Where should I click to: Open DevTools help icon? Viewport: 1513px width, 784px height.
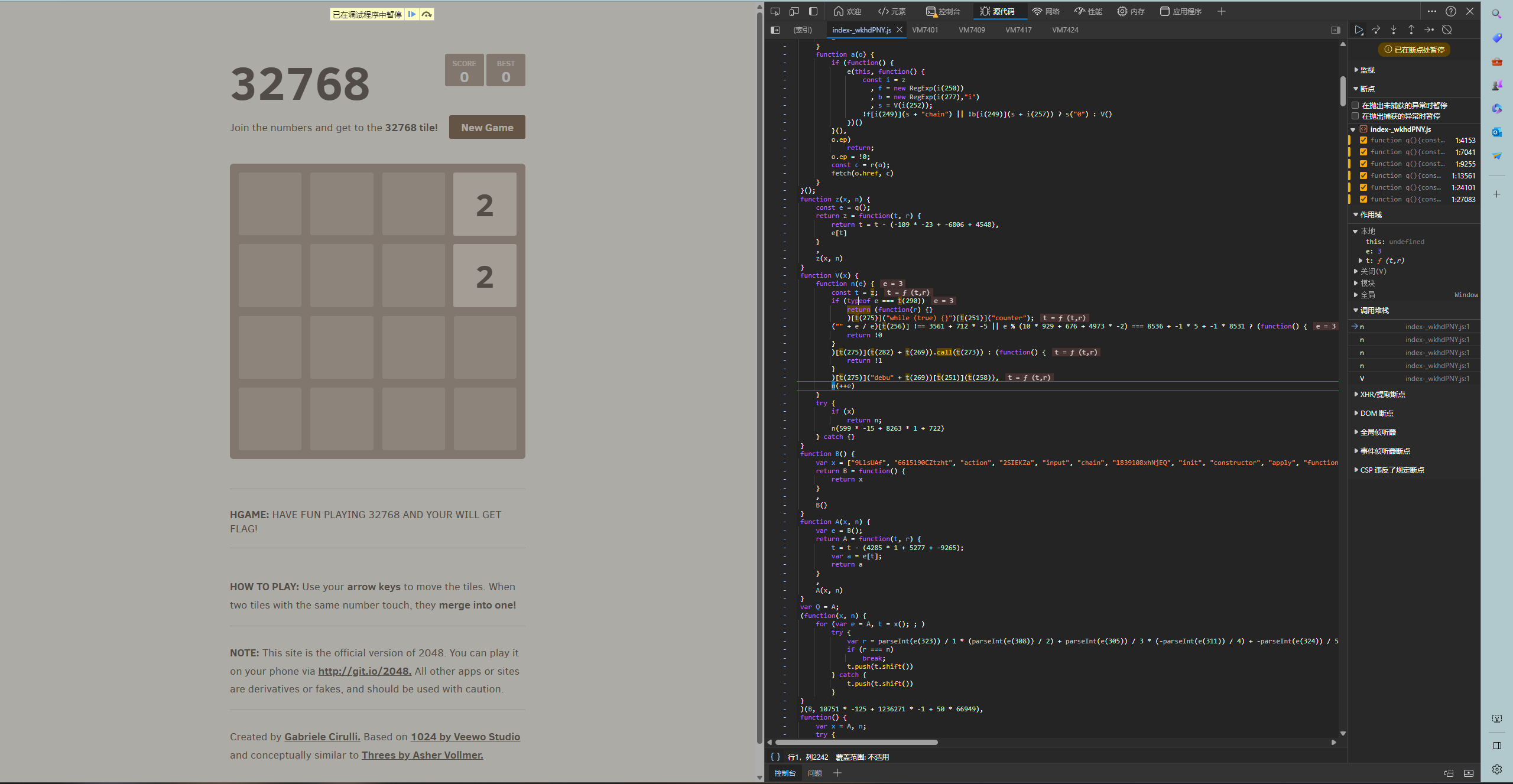tap(1451, 11)
